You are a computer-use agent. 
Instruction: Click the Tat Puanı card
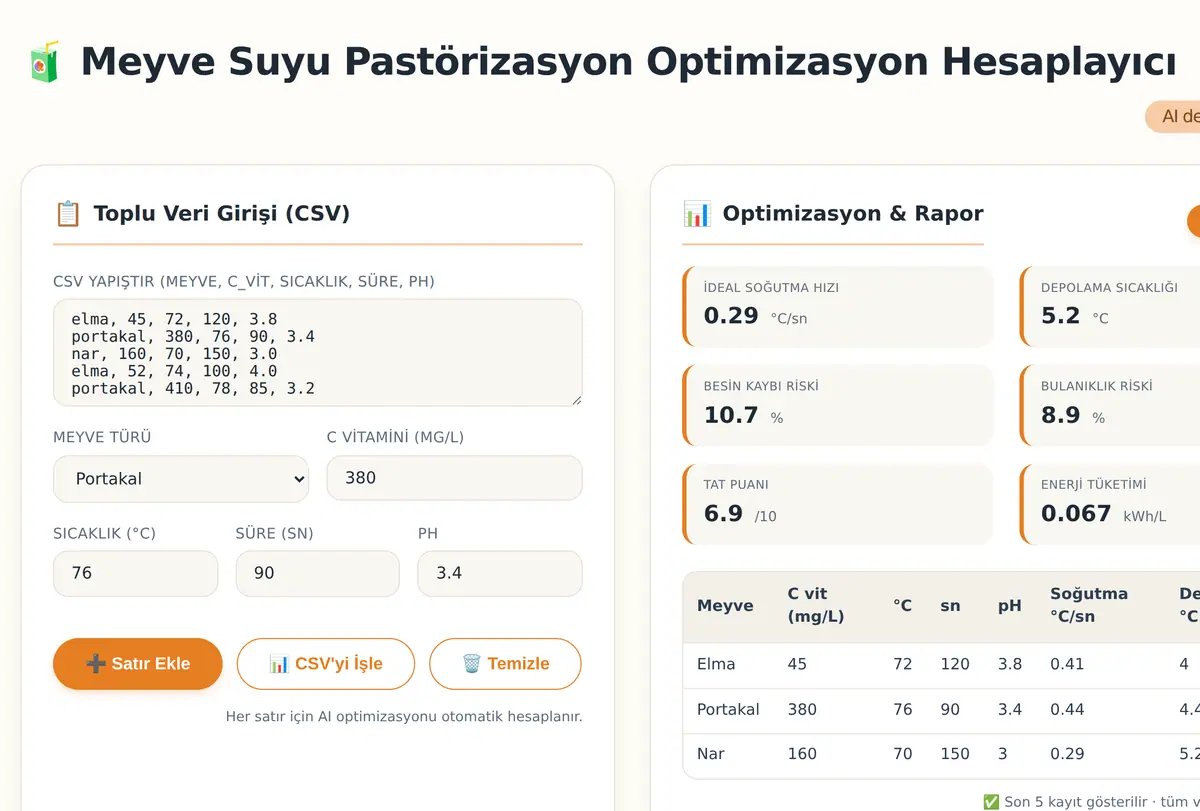pyautogui.click(x=838, y=504)
